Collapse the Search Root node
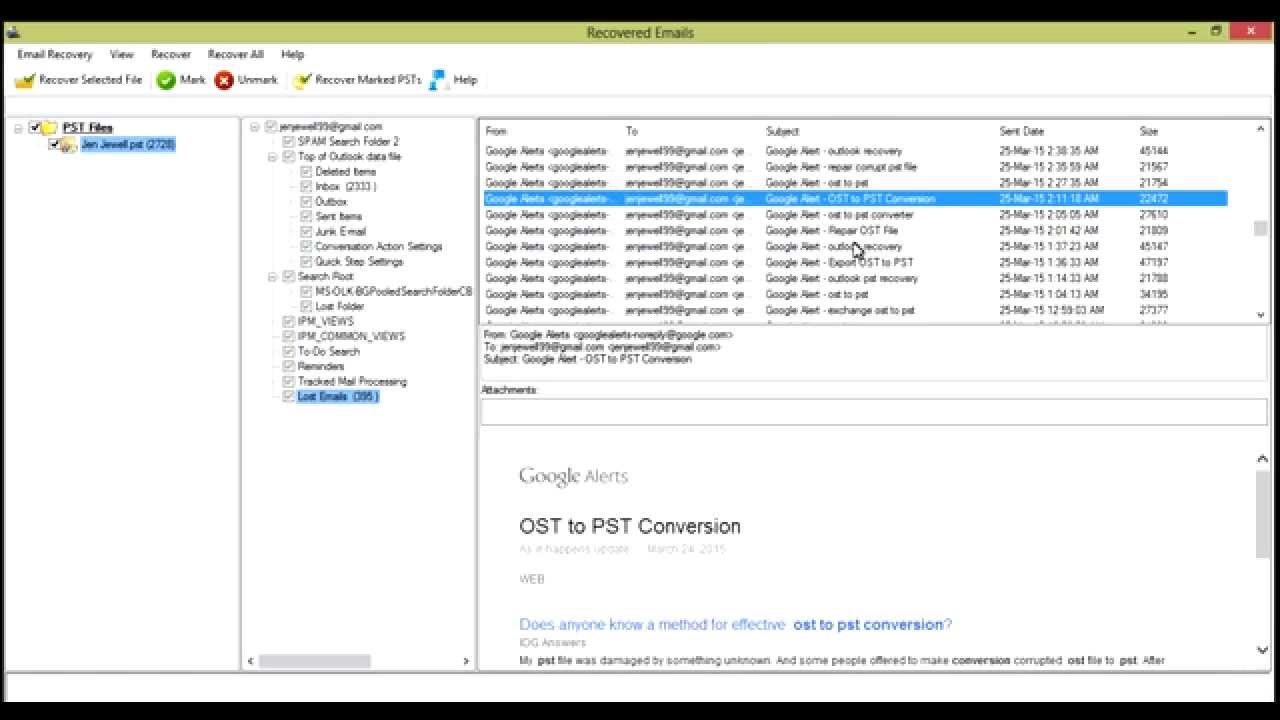The height and width of the screenshot is (720, 1280). 272,277
